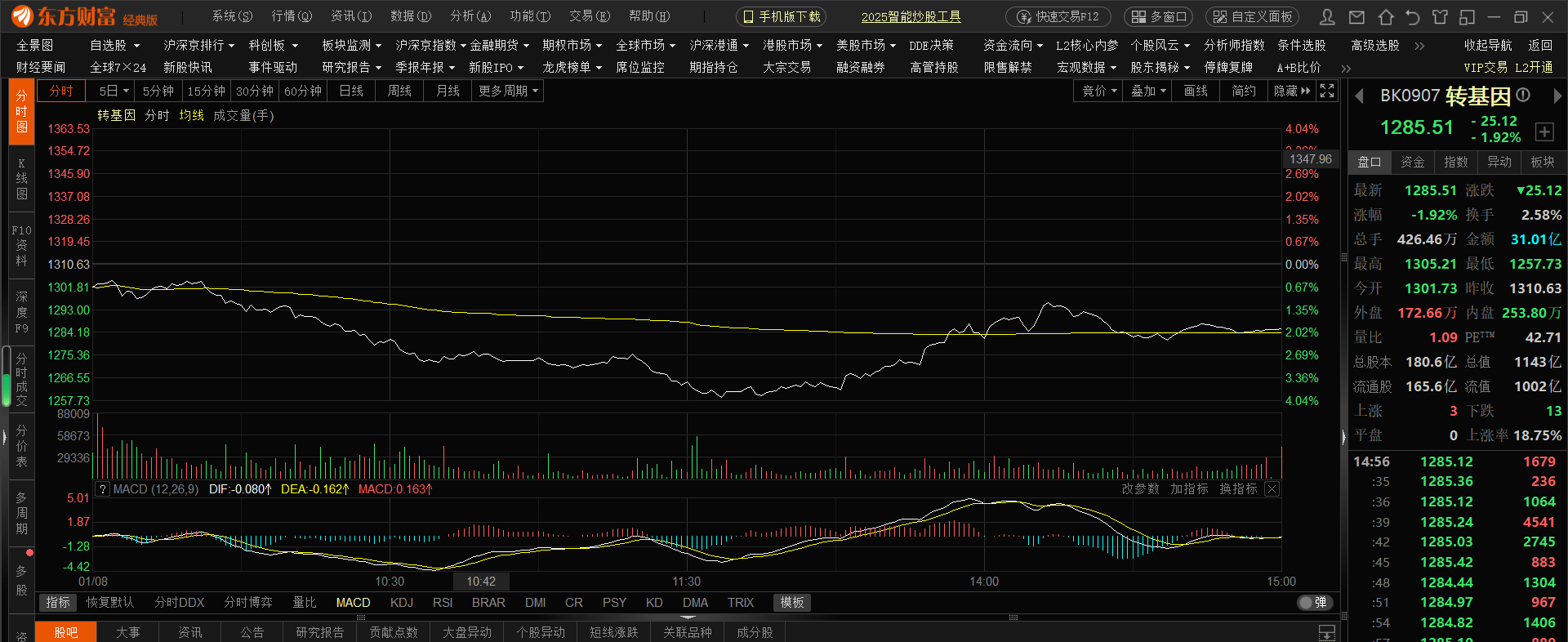
Task: Expand the 更多周期 dropdown
Action: 508,91
